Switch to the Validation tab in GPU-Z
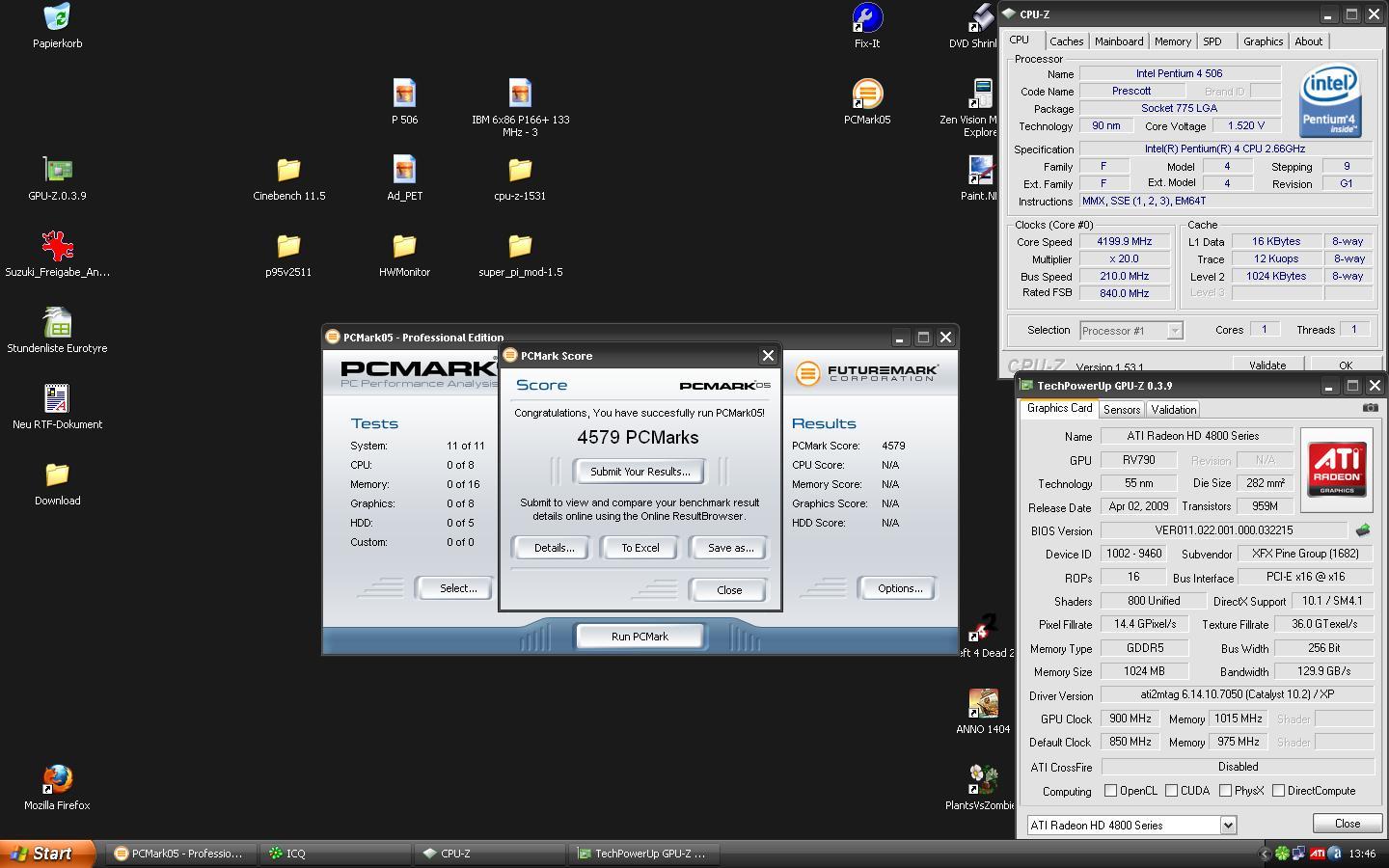 click(x=1174, y=410)
